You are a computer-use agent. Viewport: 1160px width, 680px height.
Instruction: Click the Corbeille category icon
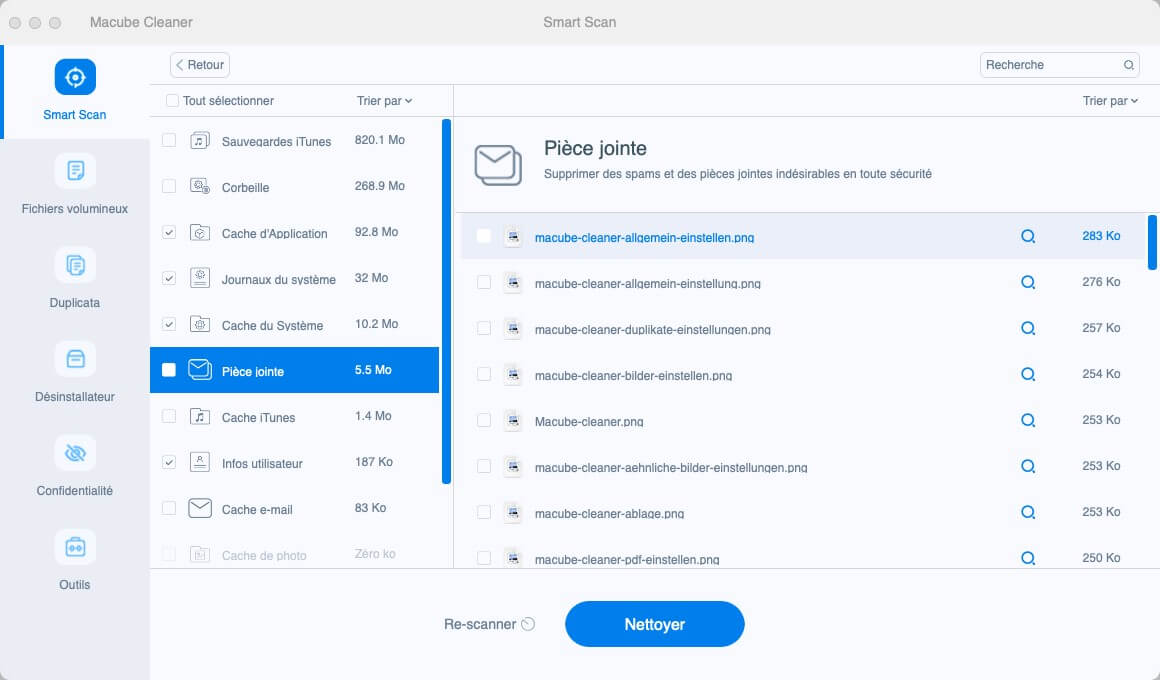(x=200, y=186)
